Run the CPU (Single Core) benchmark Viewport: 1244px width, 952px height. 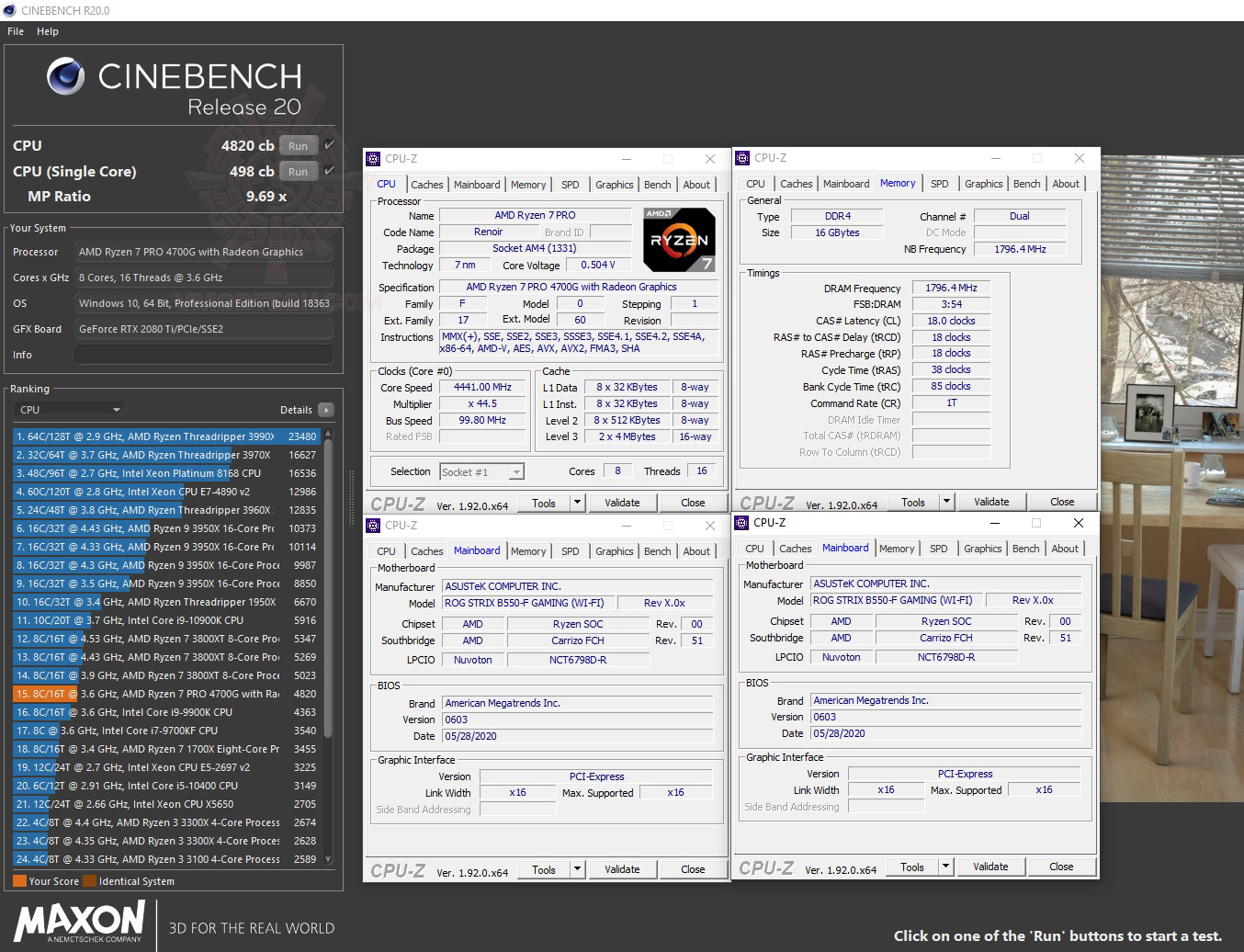coord(299,171)
